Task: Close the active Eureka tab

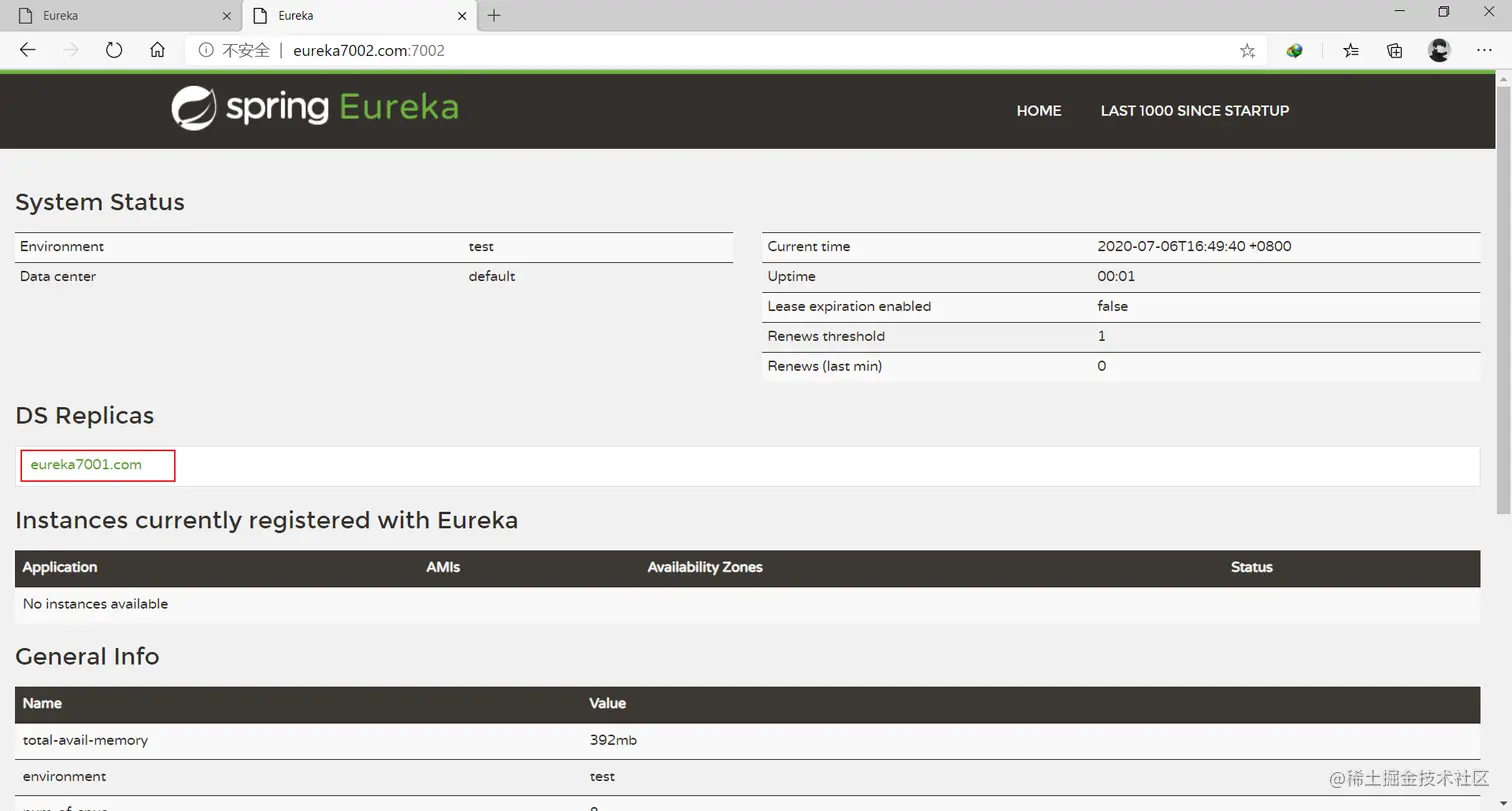Action: pyautogui.click(x=462, y=16)
